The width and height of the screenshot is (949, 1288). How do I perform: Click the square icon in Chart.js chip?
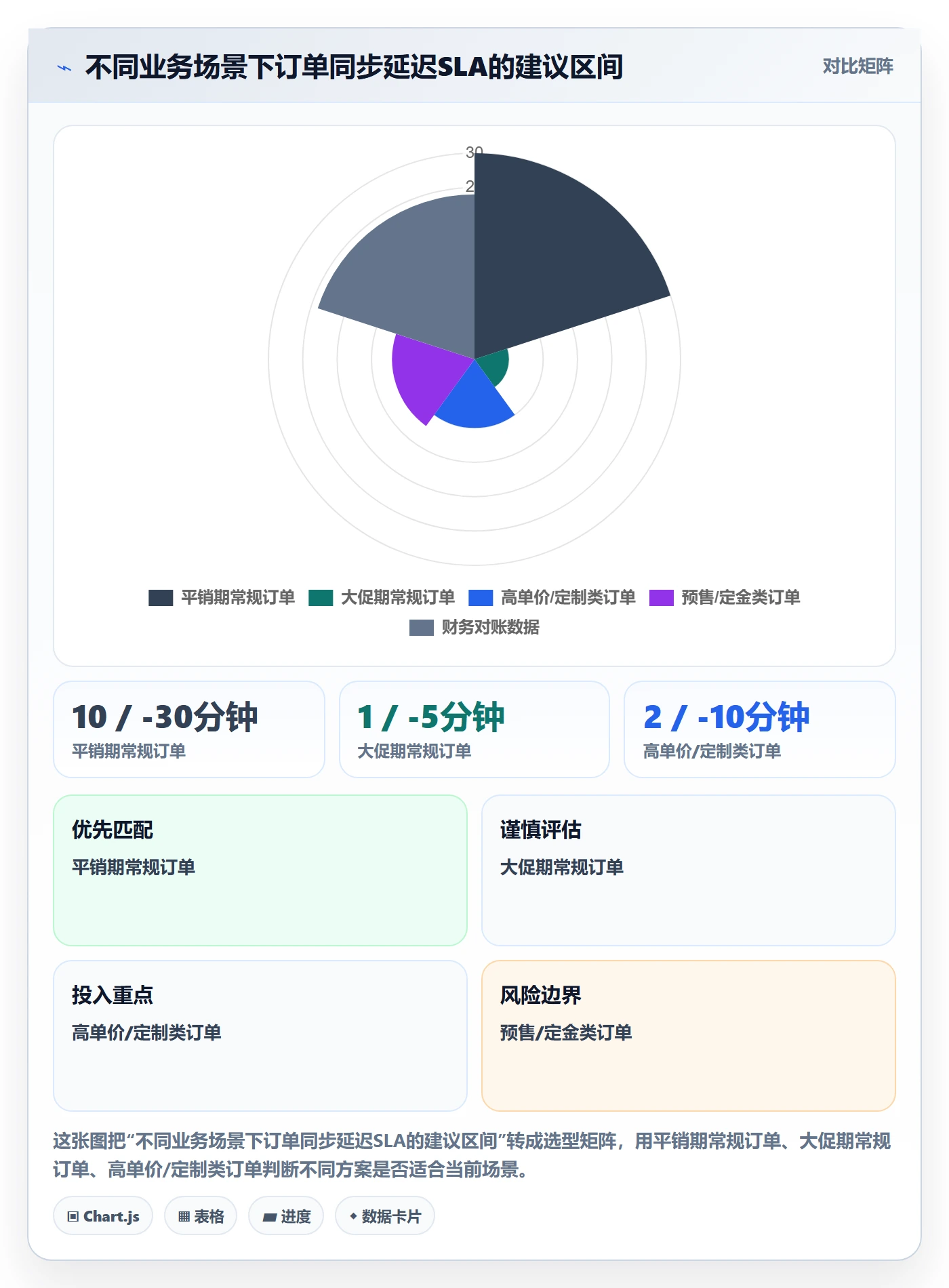pyautogui.click(x=73, y=1217)
